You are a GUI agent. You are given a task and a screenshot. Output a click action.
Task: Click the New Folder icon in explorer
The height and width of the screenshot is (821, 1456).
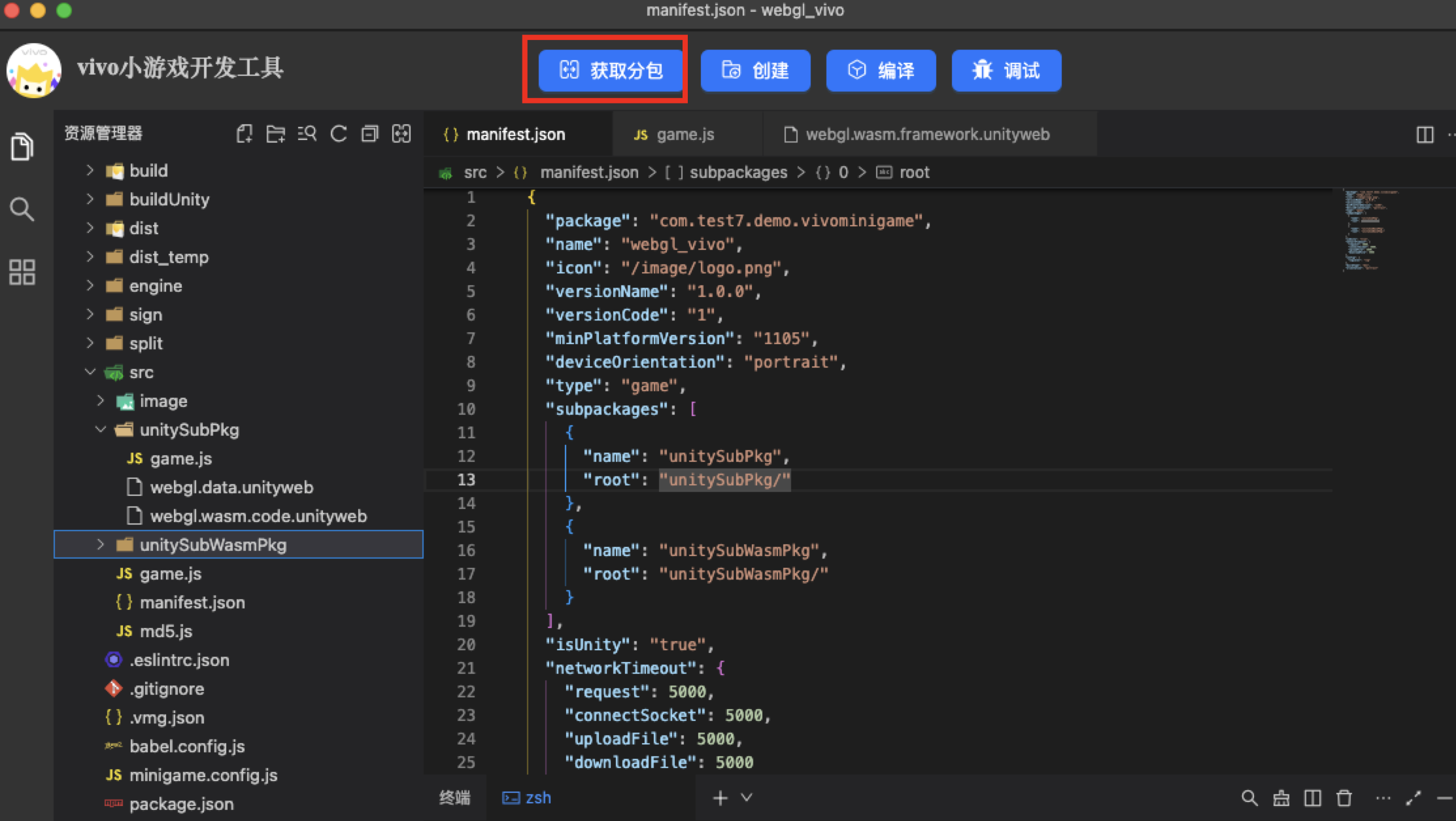276,134
